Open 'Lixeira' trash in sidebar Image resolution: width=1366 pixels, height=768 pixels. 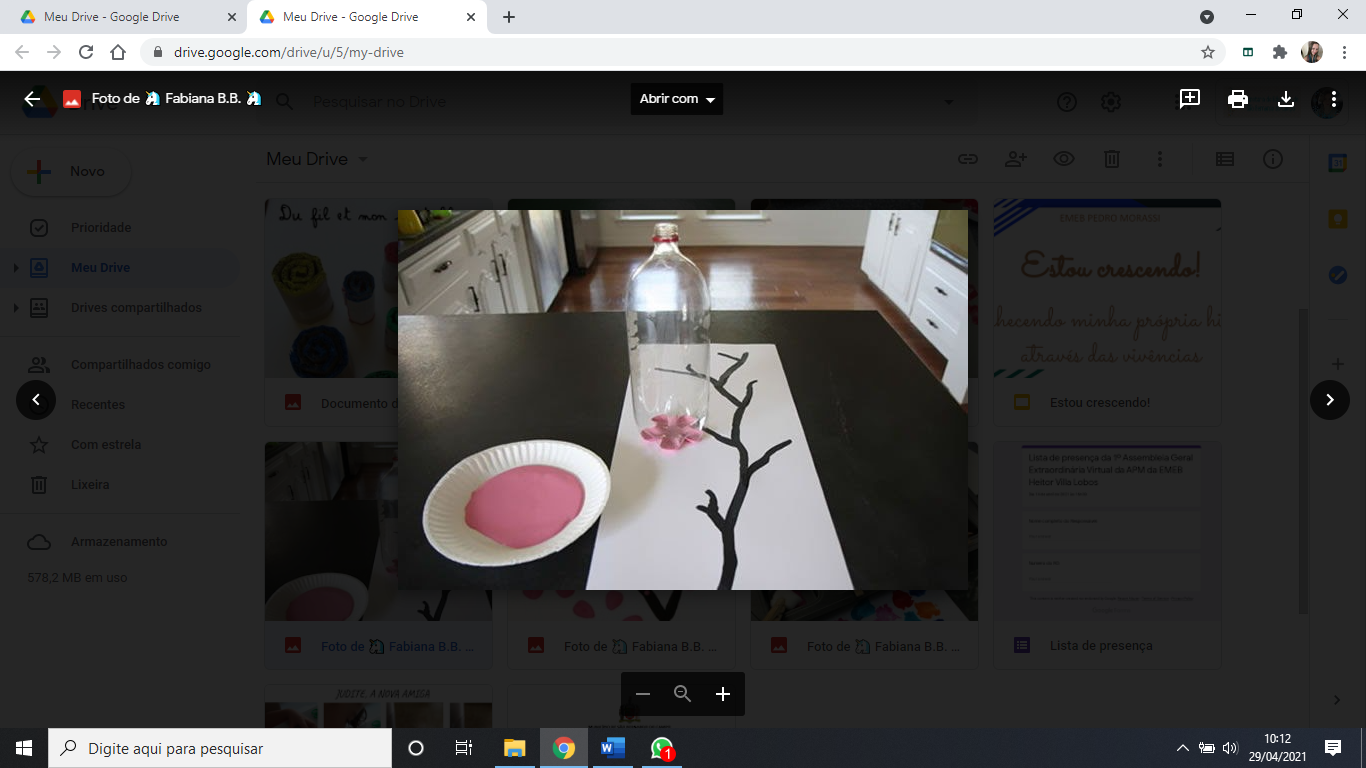coord(90,485)
